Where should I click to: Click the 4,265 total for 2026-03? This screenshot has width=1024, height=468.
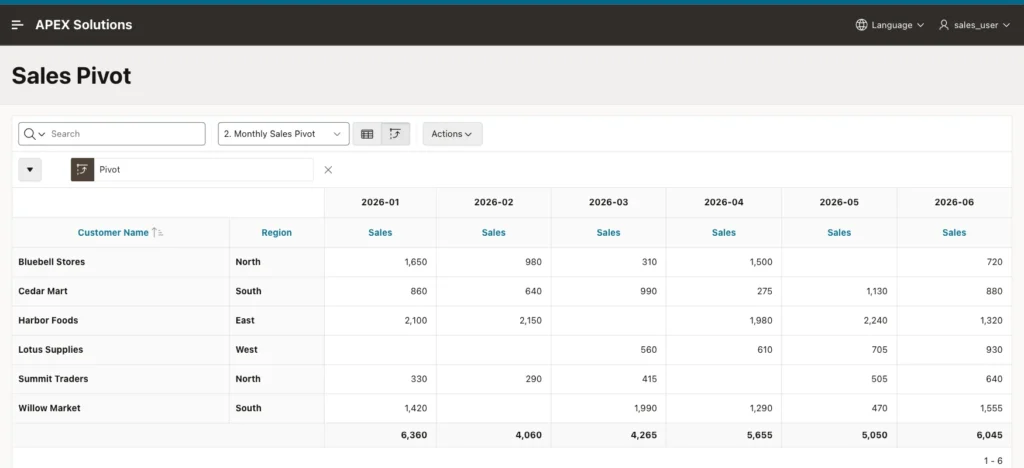(644, 435)
